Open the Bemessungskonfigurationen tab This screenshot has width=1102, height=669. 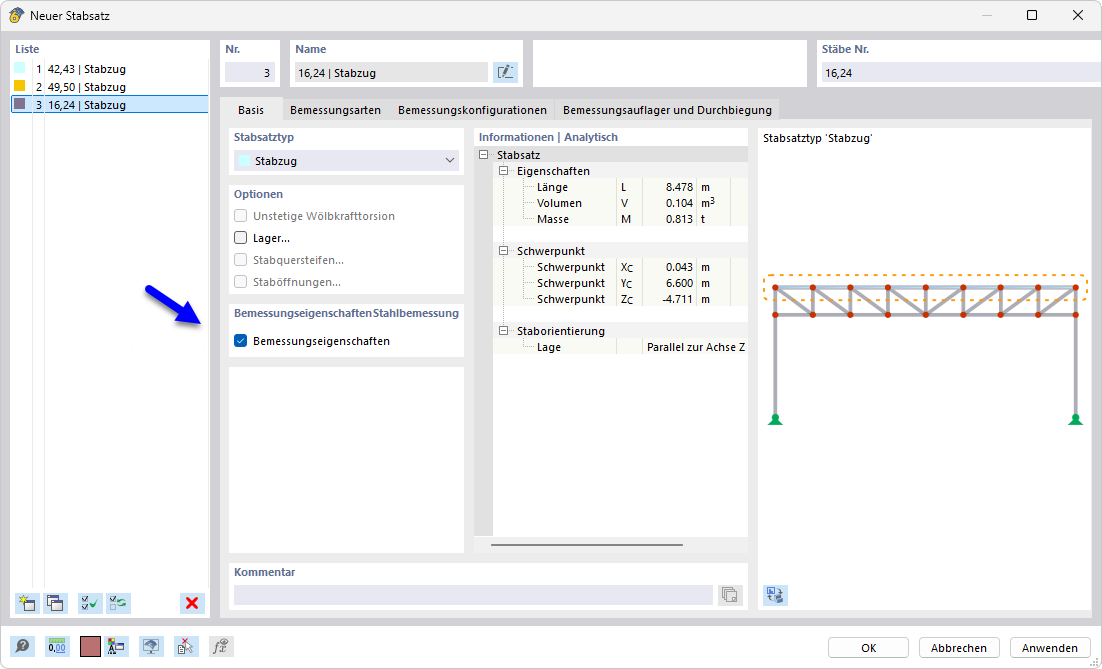pyautogui.click(x=472, y=110)
